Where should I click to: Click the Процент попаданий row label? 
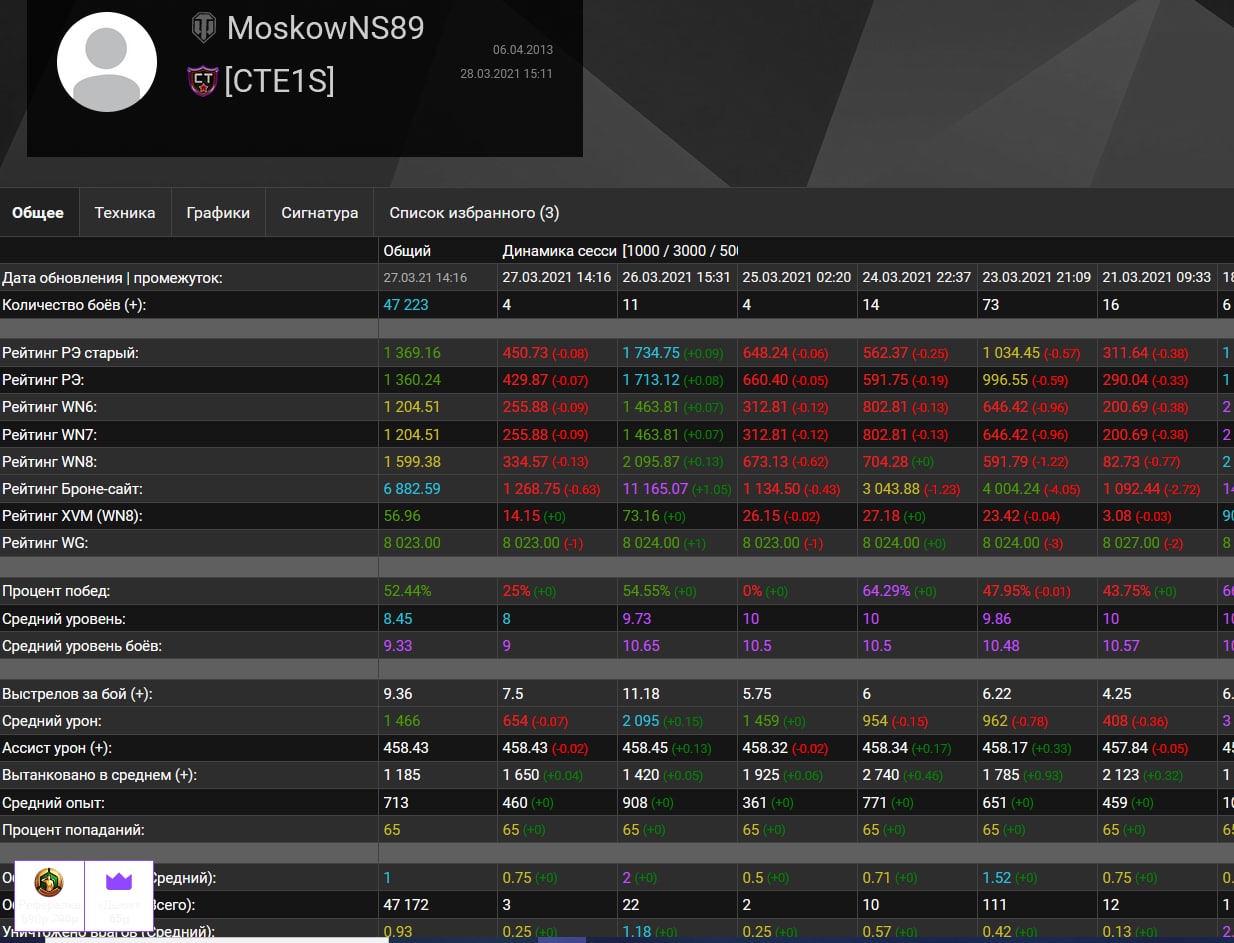pos(73,830)
